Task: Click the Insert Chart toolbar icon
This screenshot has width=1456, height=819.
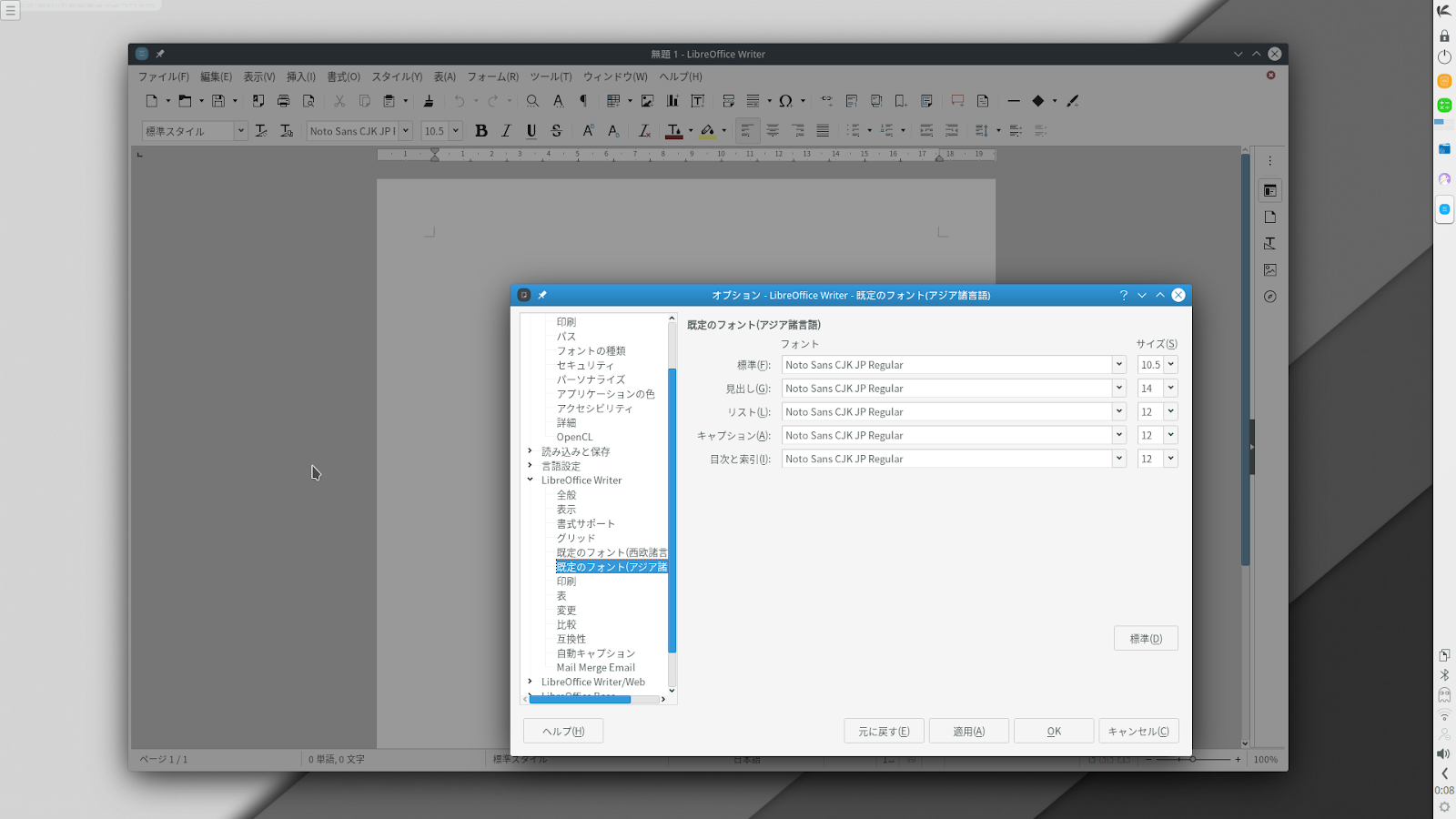Action: 672,101
